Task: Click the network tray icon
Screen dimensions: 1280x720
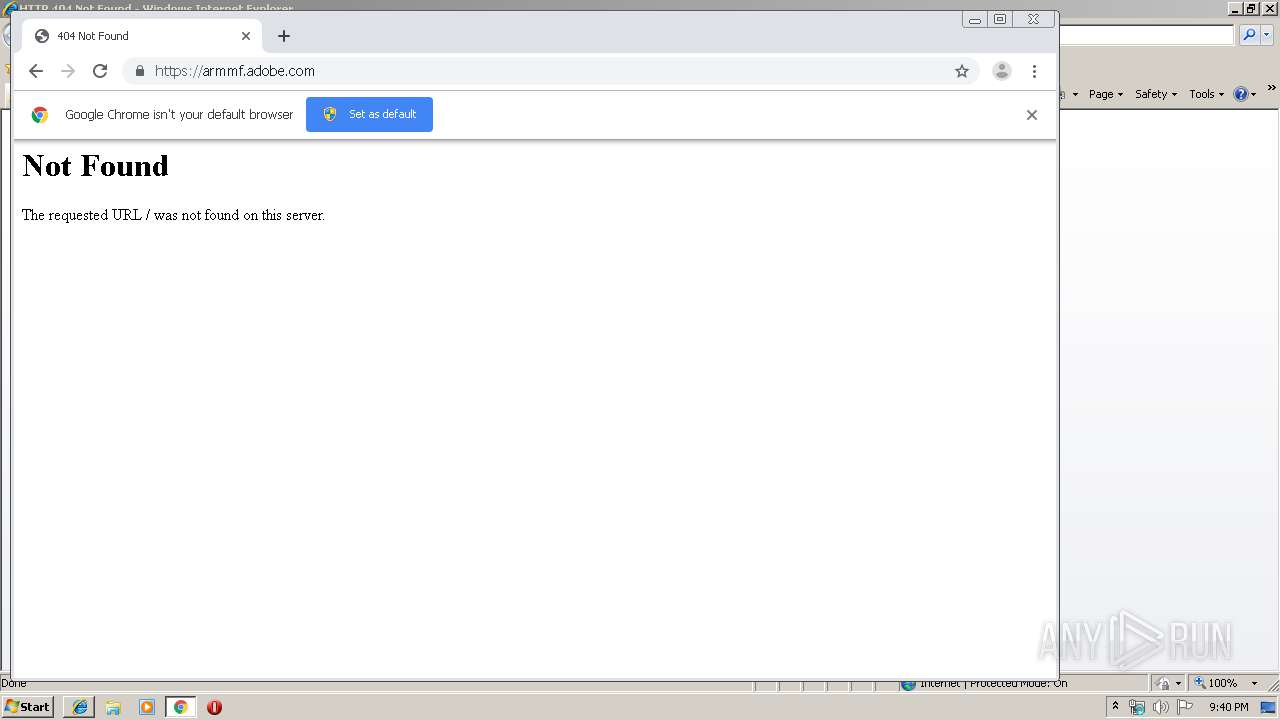Action: pos(1137,707)
